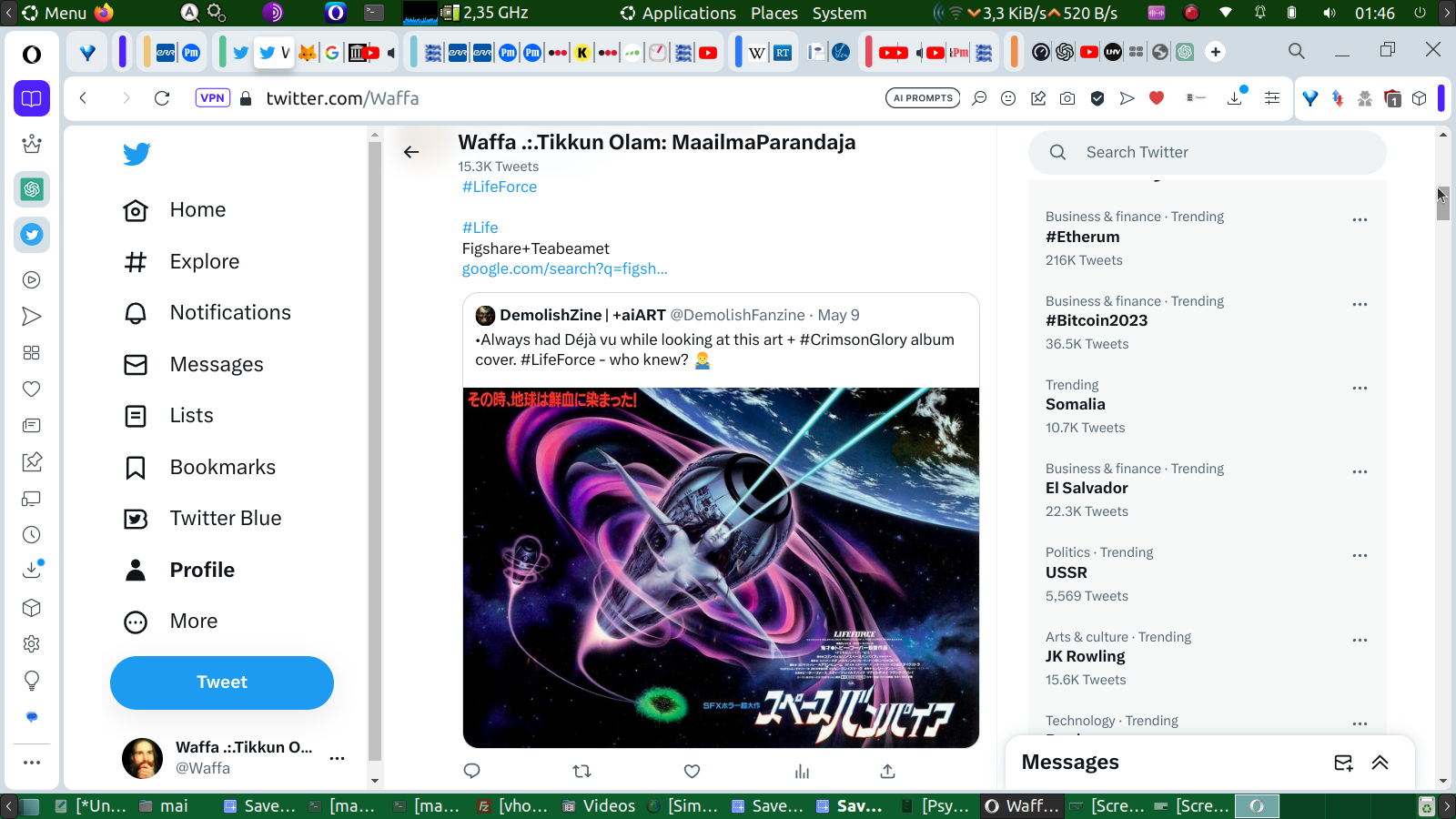The height and width of the screenshot is (819, 1456).
Task: Reload the page with the refresh icon
Action: [x=162, y=98]
